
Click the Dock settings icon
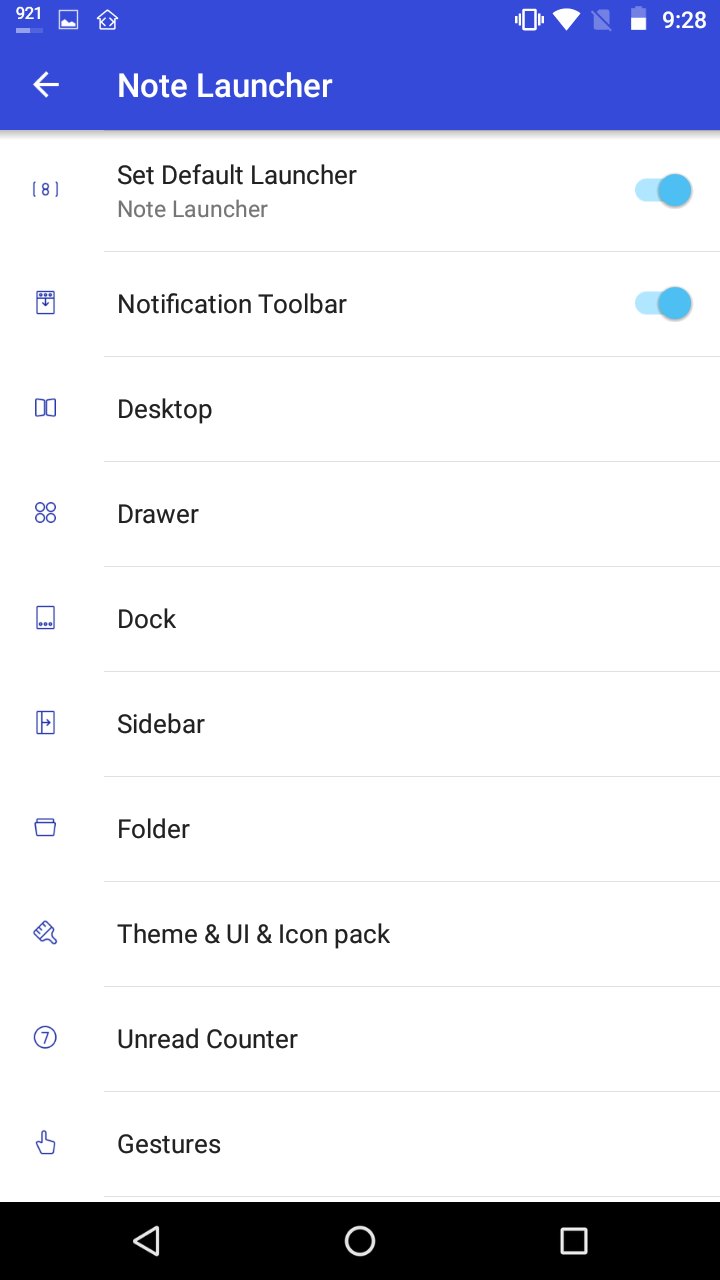(45, 618)
